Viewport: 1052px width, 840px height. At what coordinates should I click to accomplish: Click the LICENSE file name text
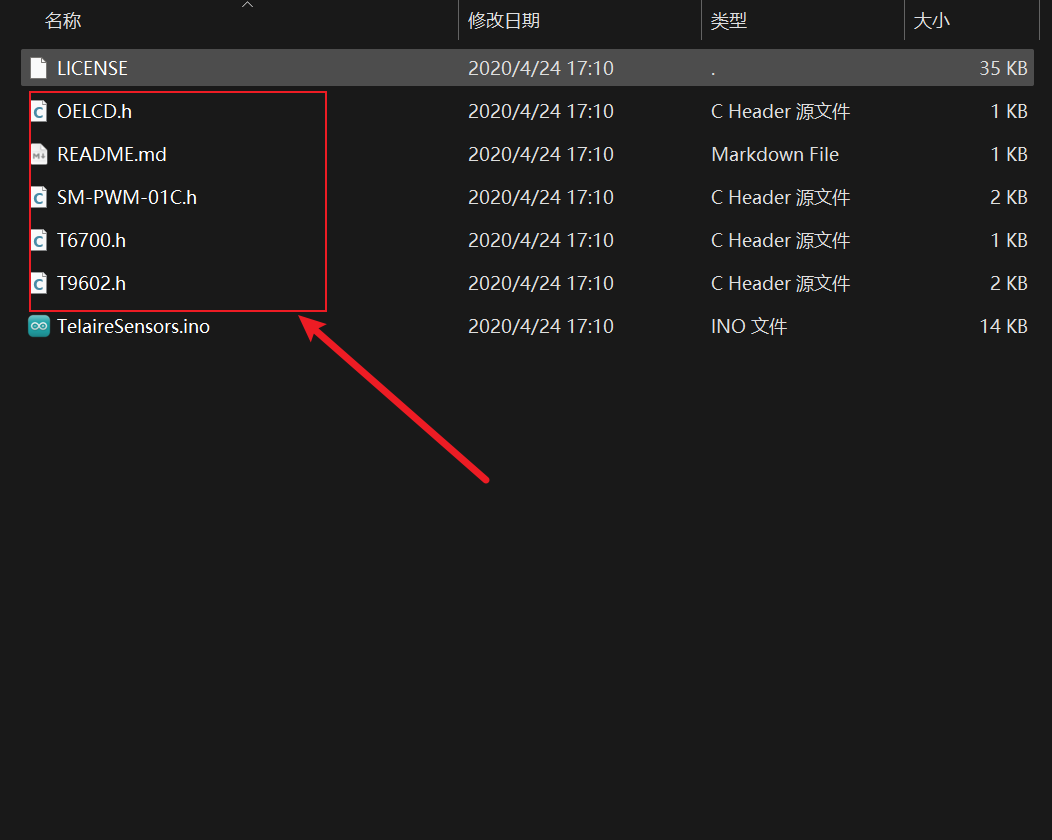92,68
